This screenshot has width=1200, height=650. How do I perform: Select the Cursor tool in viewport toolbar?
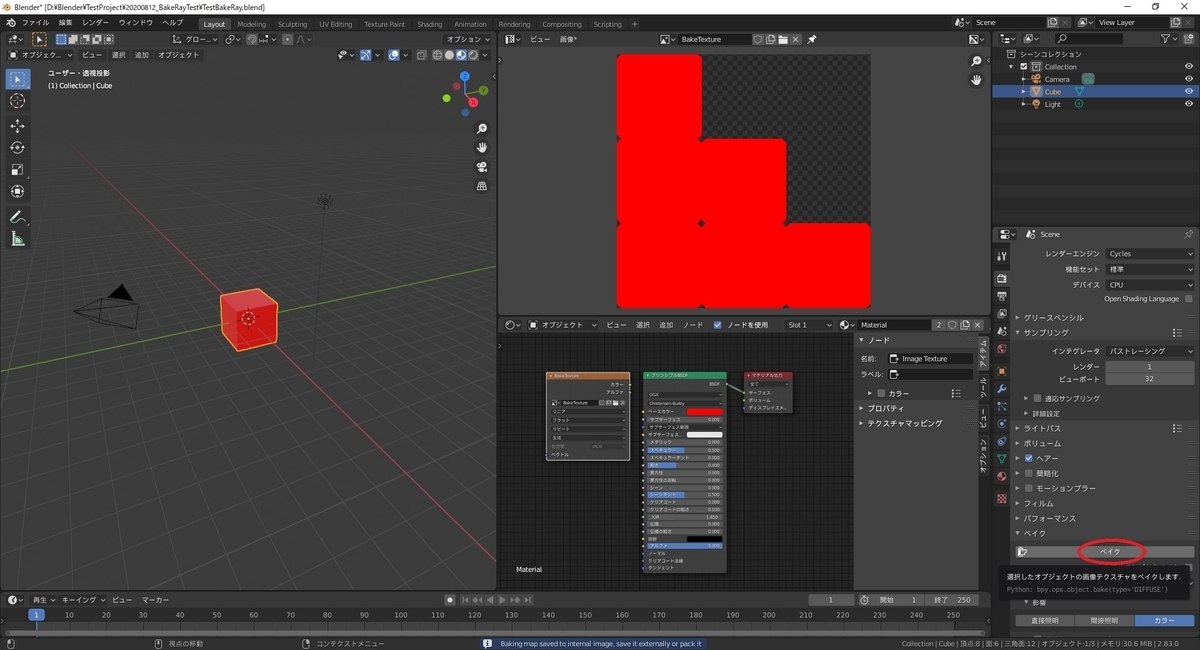[x=18, y=101]
